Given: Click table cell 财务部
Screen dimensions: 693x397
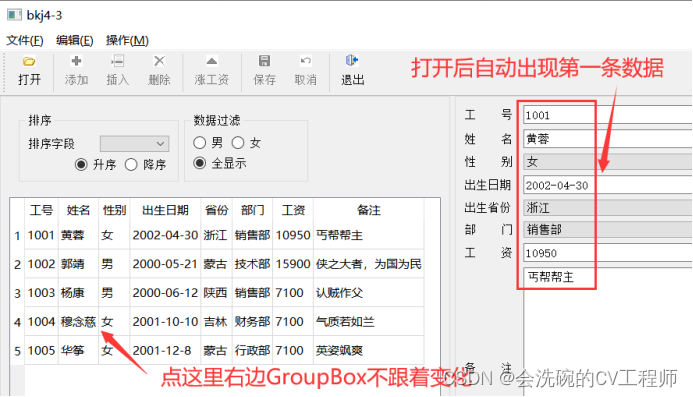Looking at the screenshot, I should click(x=252, y=321).
